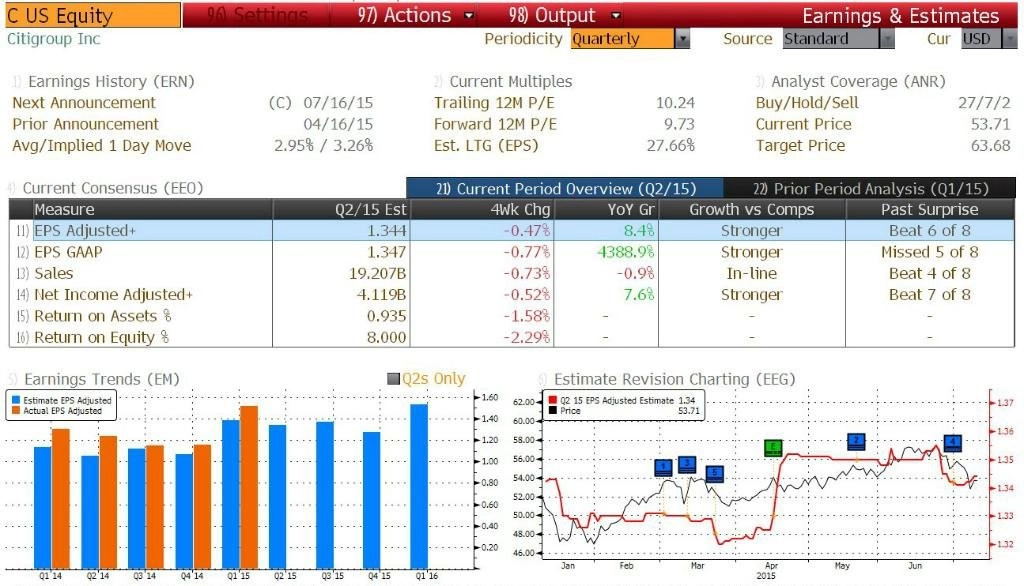The height and width of the screenshot is (586, 1024).
Task: Click the Q2/15 Est column header
Action: [x=342, y=210]
